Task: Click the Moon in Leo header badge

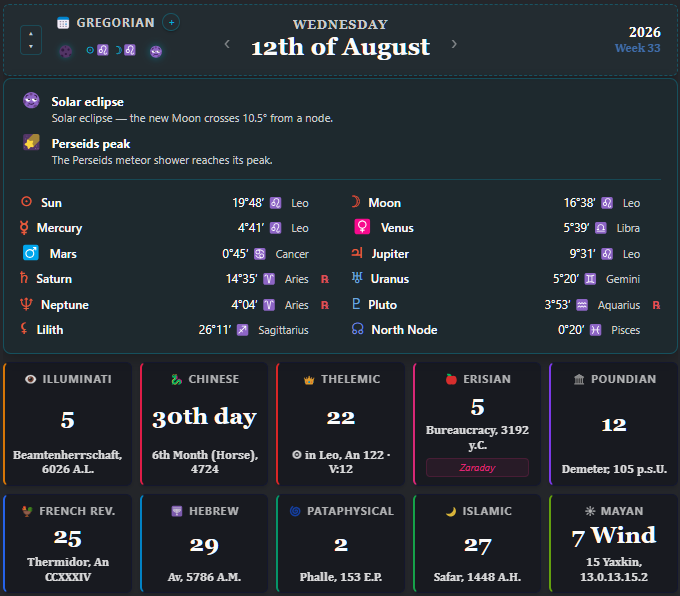Action: [126, 50]
